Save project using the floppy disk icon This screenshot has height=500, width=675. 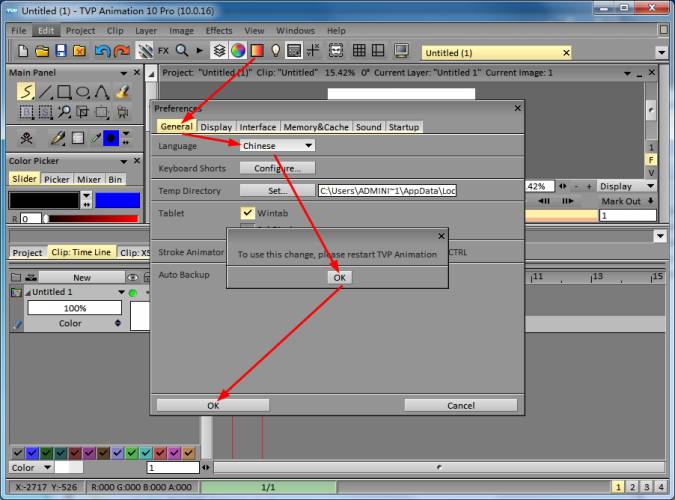61,51
